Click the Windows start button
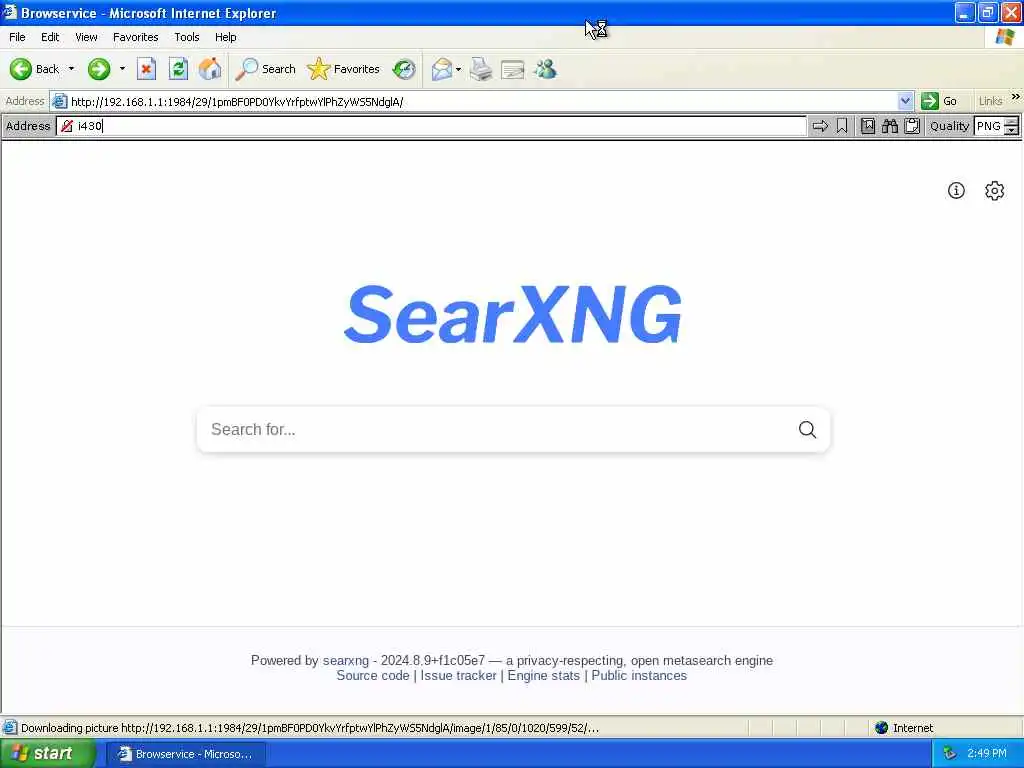This screenshot has width=1024, height=768. (x=47, y=754)
